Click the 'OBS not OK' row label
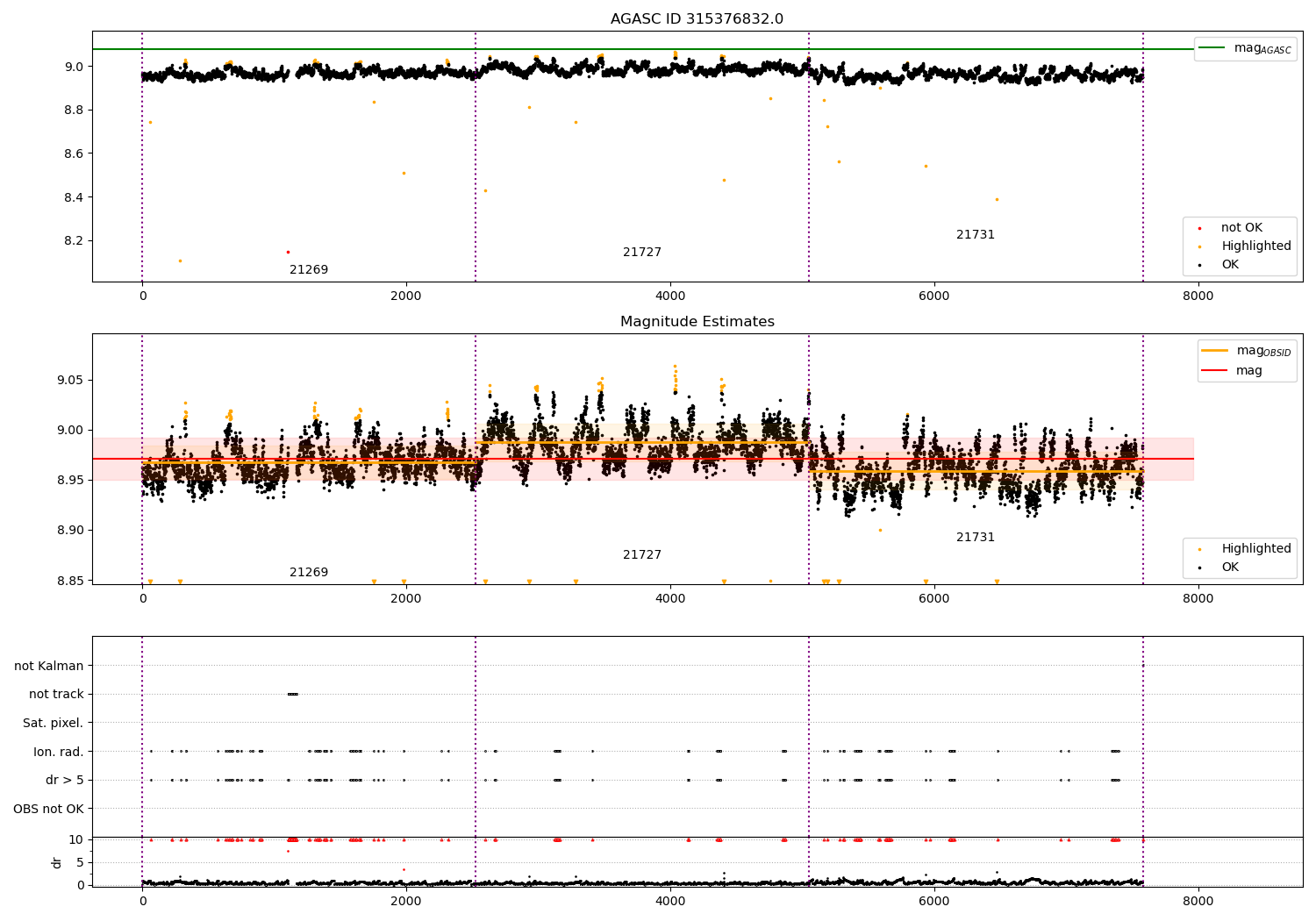1316x921 pixels. point(49,810)
